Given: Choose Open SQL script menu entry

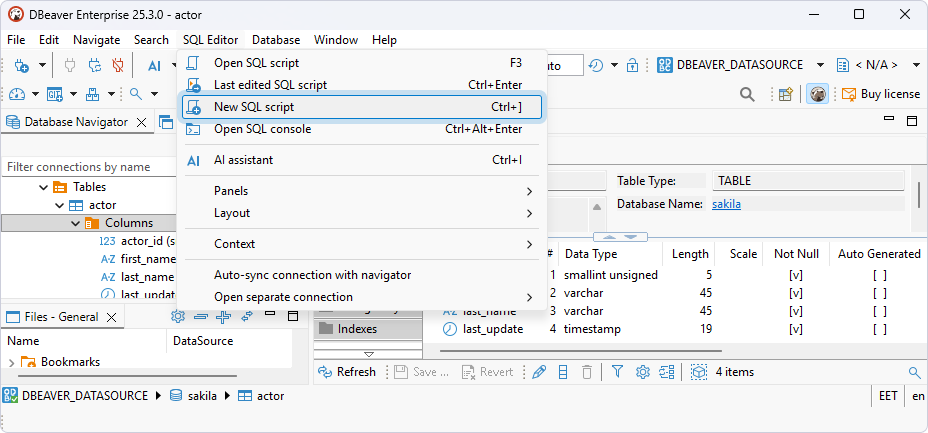Looking at the screenshot, I should click(361, 63).
